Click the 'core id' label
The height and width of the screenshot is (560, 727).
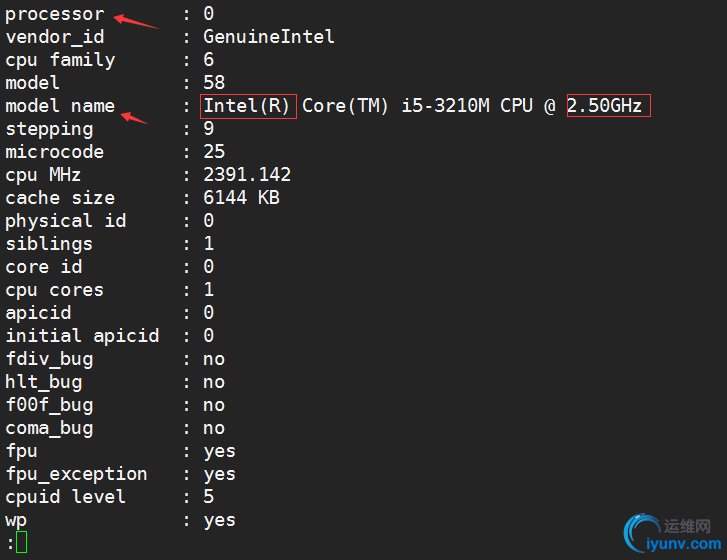(44, 267)
